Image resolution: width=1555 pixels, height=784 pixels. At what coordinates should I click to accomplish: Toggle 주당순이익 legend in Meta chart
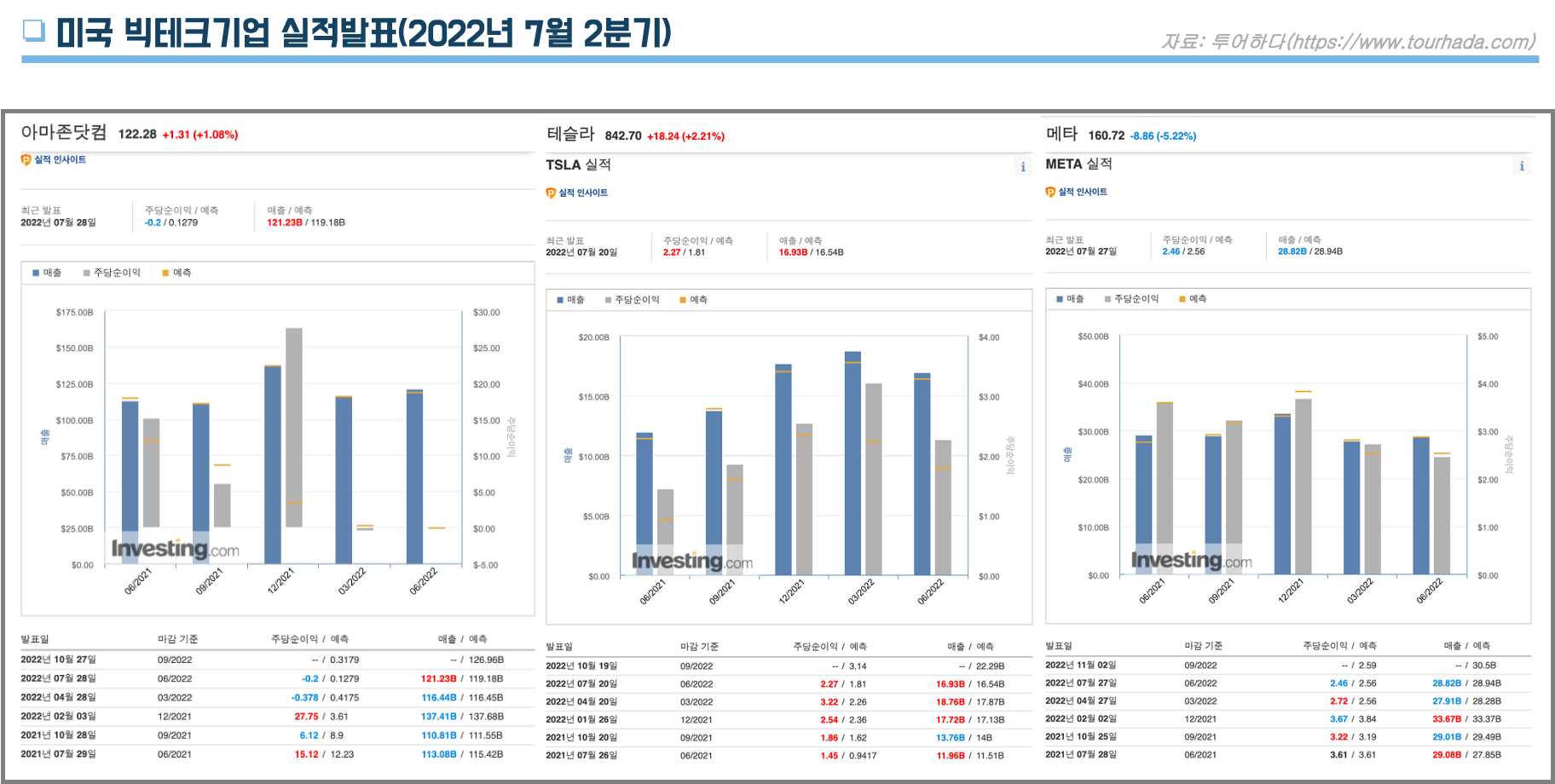1132,299
